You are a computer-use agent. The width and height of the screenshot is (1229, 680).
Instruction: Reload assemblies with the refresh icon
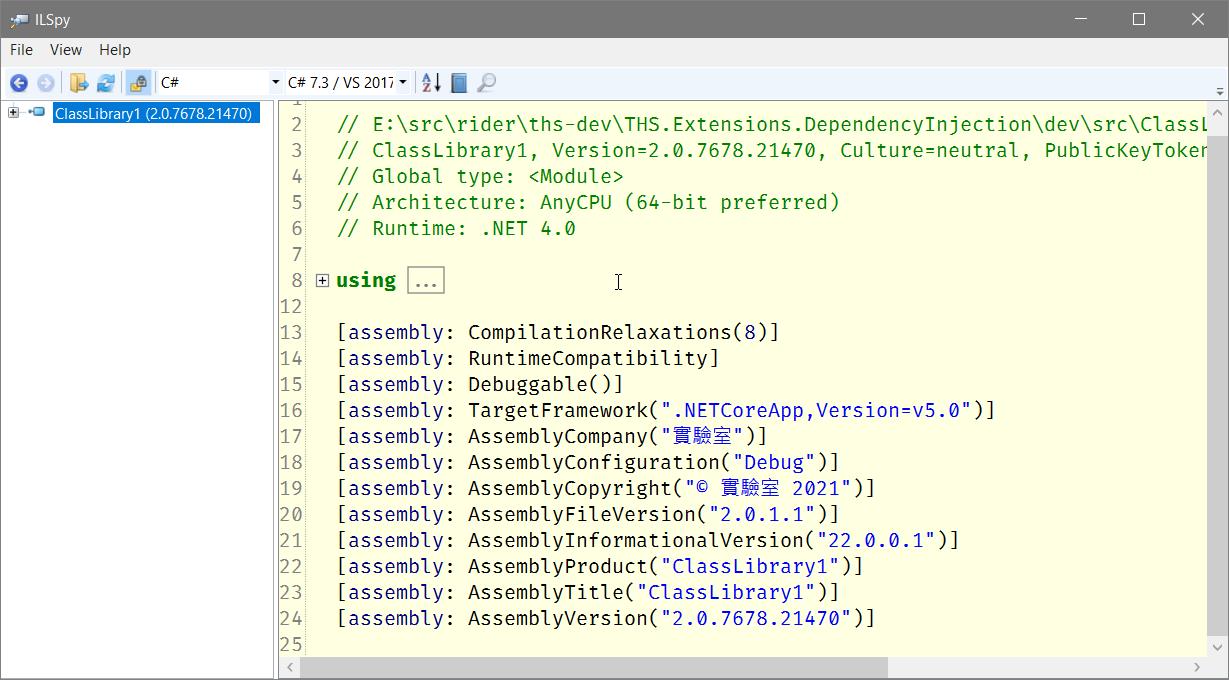point(105,83)
